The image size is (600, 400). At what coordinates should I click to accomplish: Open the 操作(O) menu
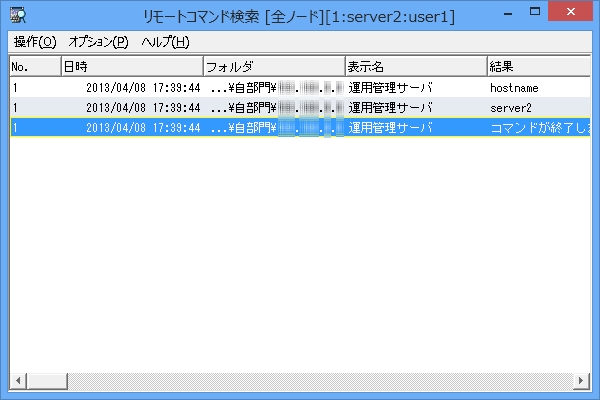click(x=35, y=42)
